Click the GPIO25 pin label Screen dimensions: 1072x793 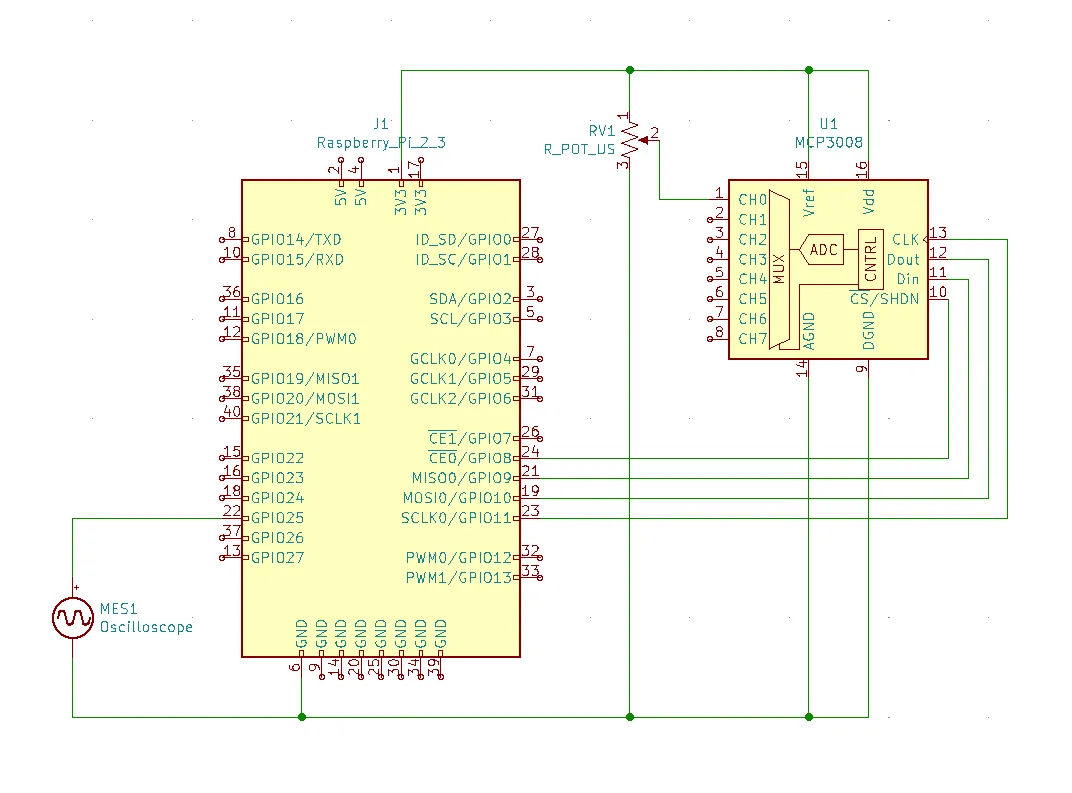point(277,518)
